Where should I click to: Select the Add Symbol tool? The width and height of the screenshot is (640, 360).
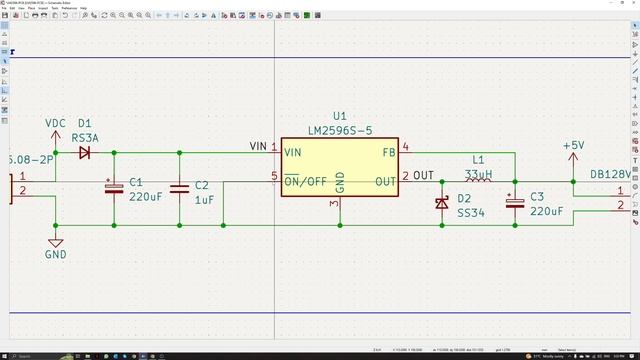click(635, 44)
